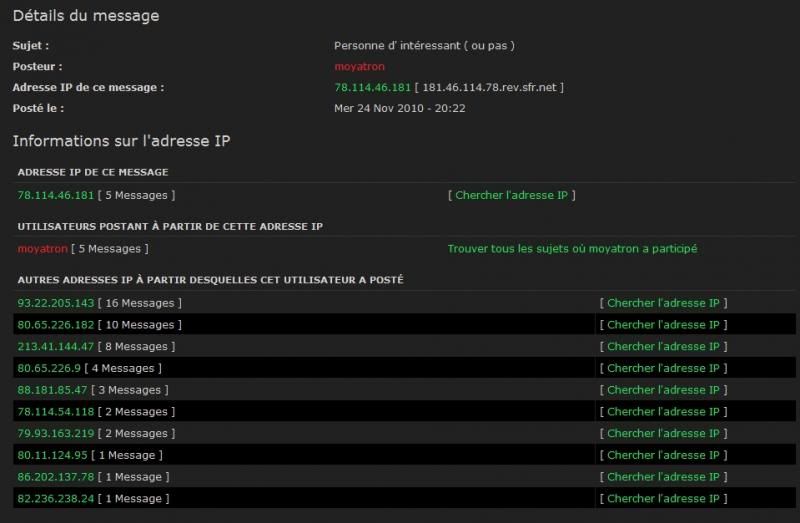Click message IP address 78.114.46.181 in details
This screenshot has width=800, height=523.
click(372, 87)
